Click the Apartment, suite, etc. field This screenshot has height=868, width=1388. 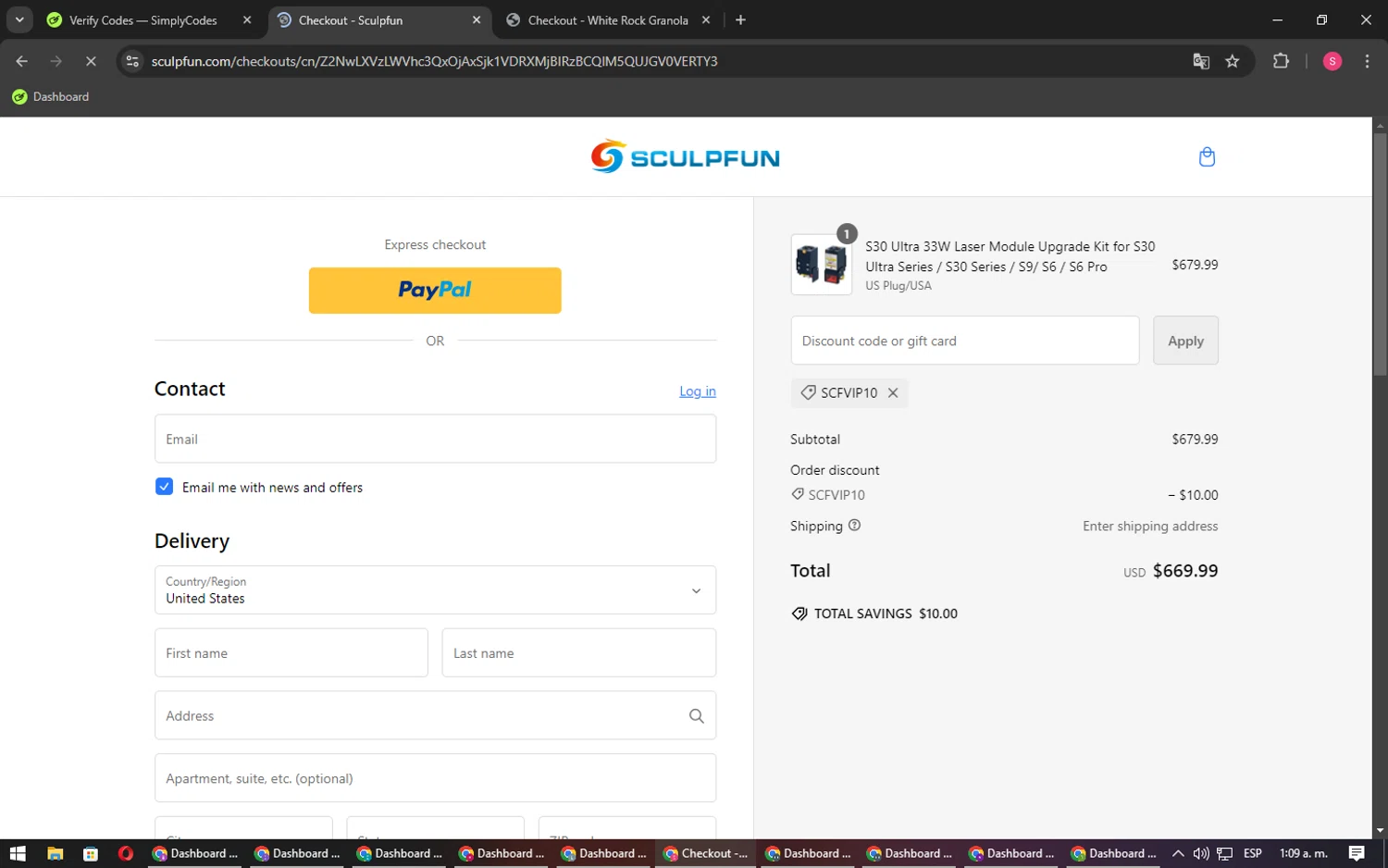pyautogui.click(x=435, y=778)
